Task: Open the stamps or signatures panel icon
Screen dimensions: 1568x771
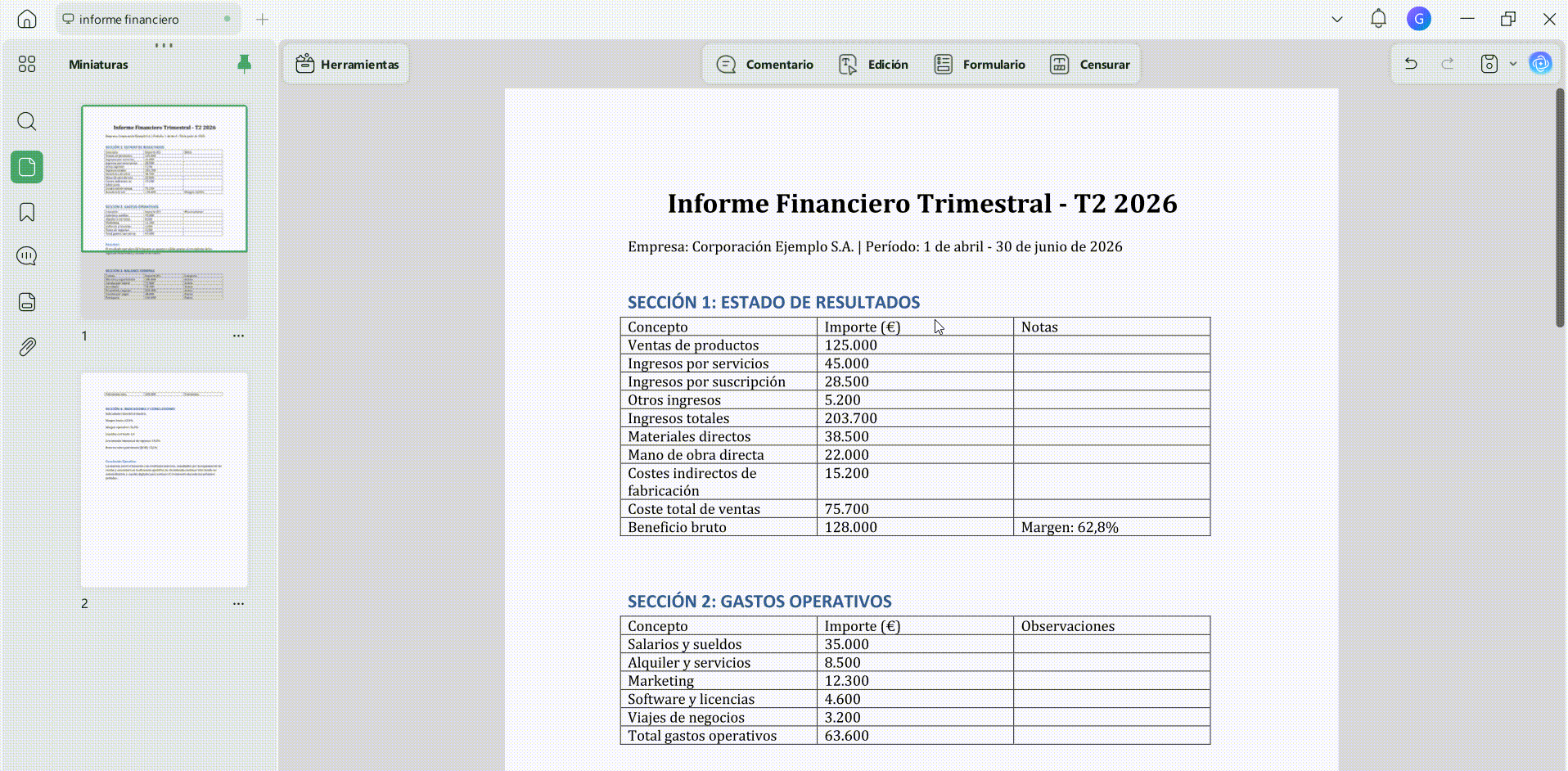Action: coord(27,302)
